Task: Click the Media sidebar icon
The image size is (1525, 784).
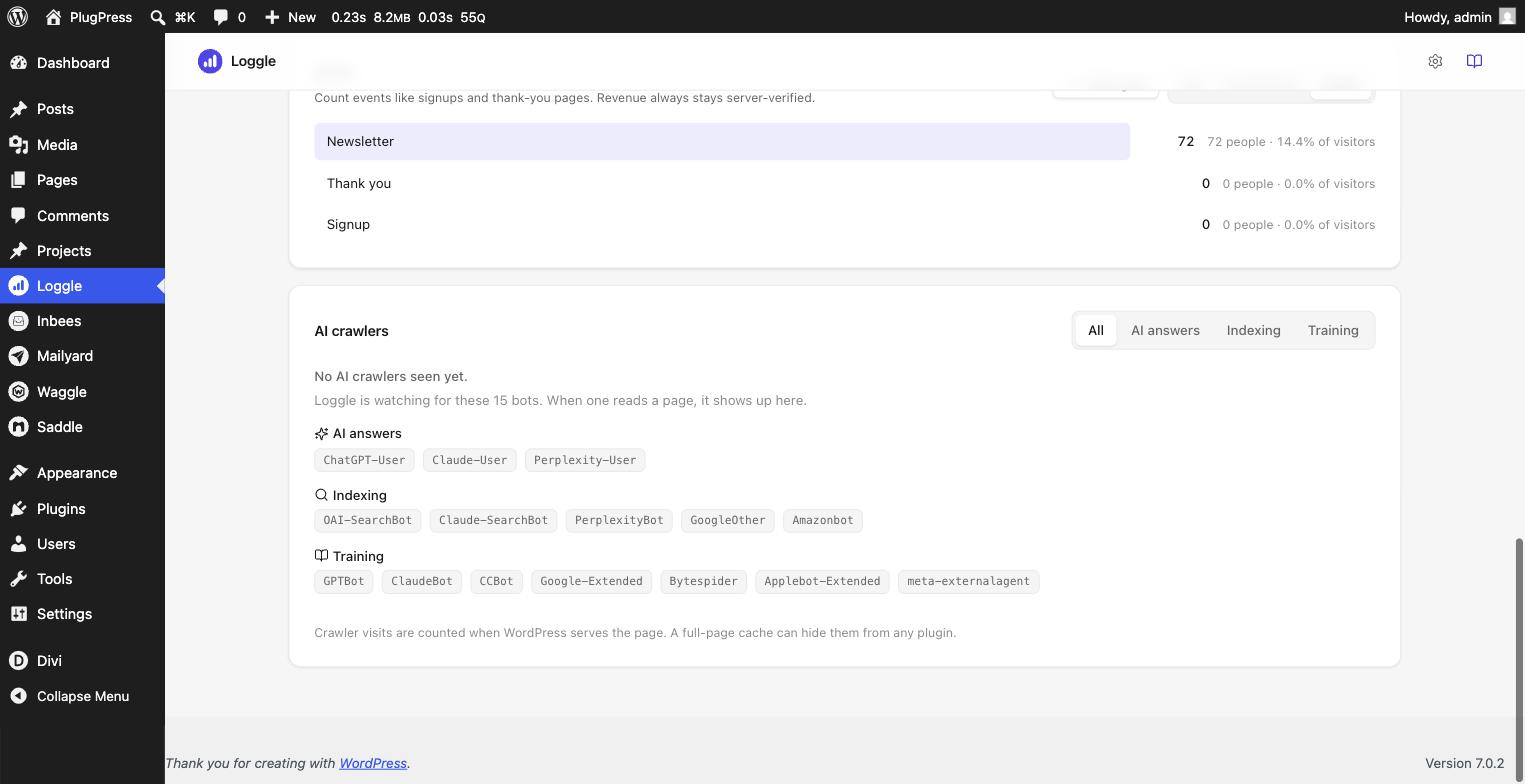Action: [18, 145]
